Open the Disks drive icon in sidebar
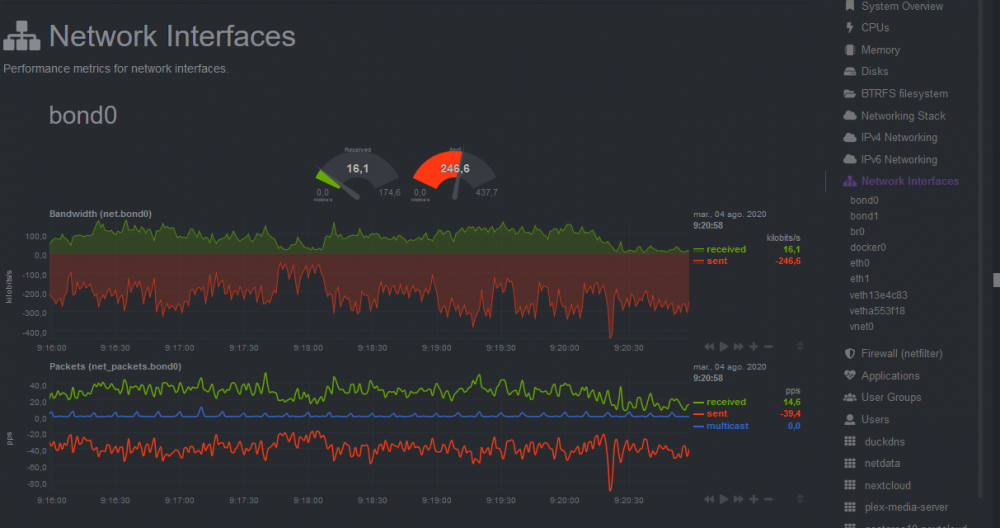 pyautogui.click(x=849, y=71)
